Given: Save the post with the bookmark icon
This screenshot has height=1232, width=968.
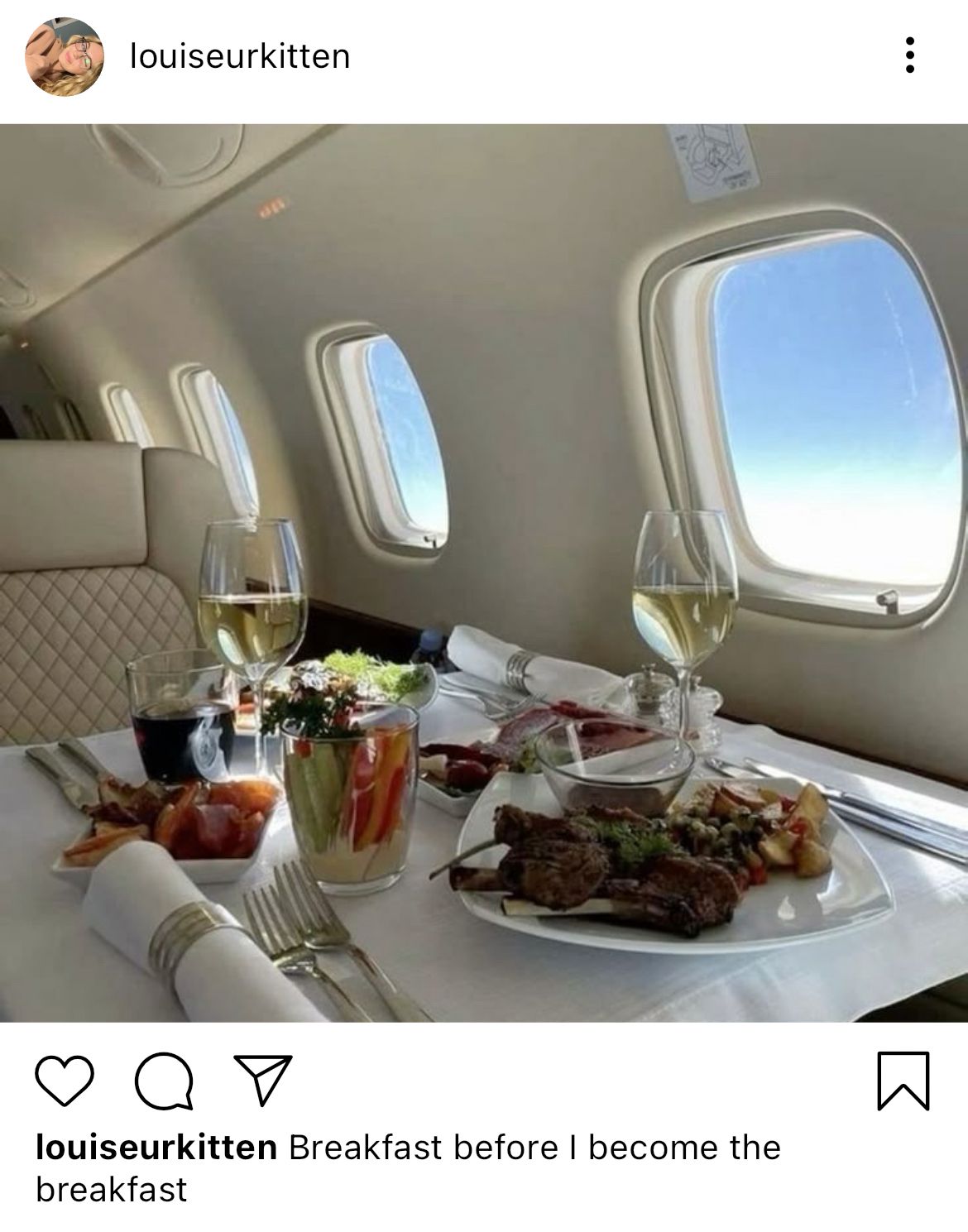Looking at the screenshot, I should (x=903, y=1081).
